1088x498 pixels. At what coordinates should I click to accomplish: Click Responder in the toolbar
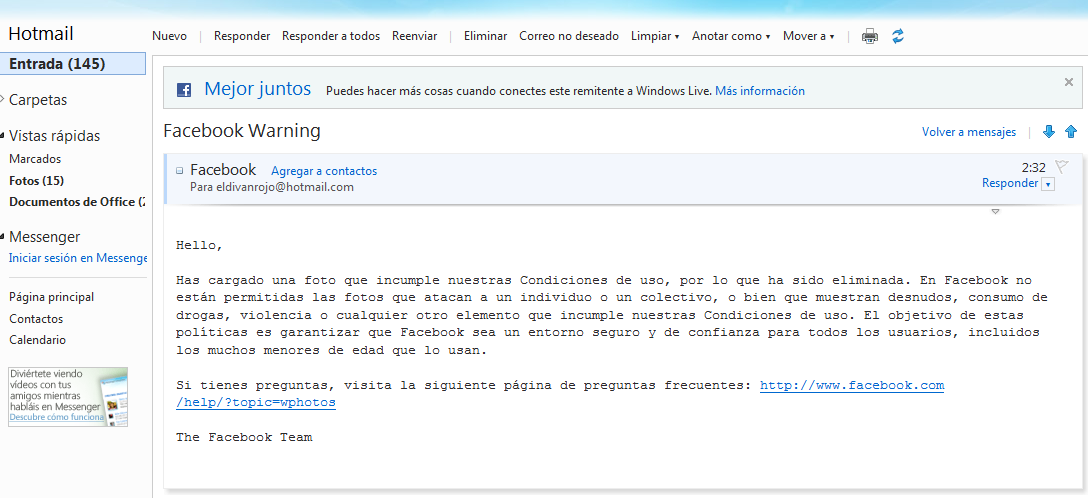pos(241,36)
